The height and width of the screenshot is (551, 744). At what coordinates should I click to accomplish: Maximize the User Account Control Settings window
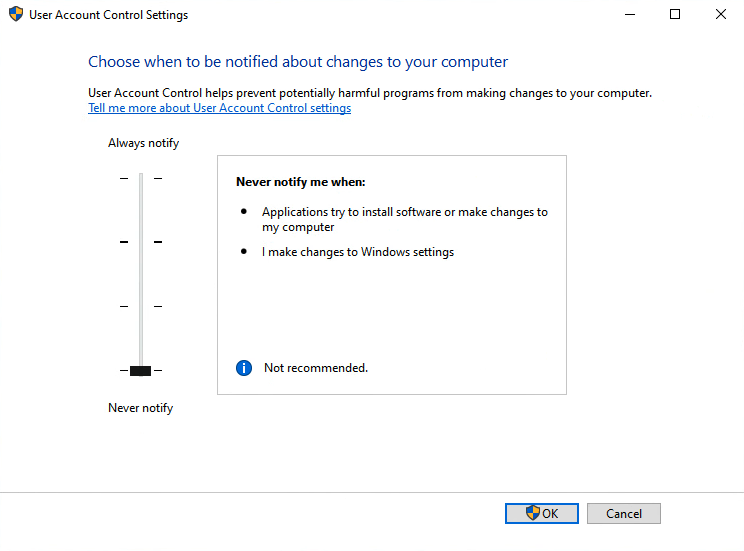(x=675, y=15)
